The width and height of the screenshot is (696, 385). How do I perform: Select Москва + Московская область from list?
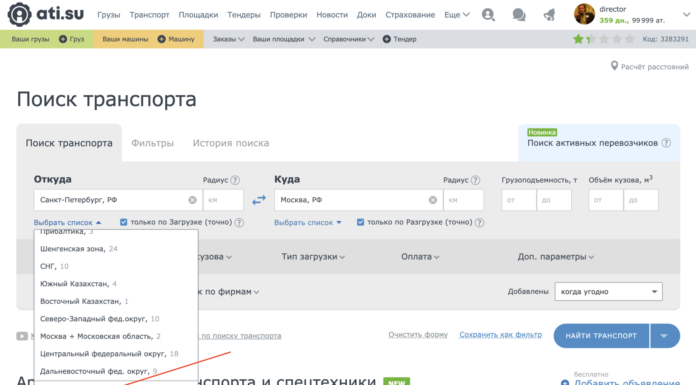pos(116,336)
